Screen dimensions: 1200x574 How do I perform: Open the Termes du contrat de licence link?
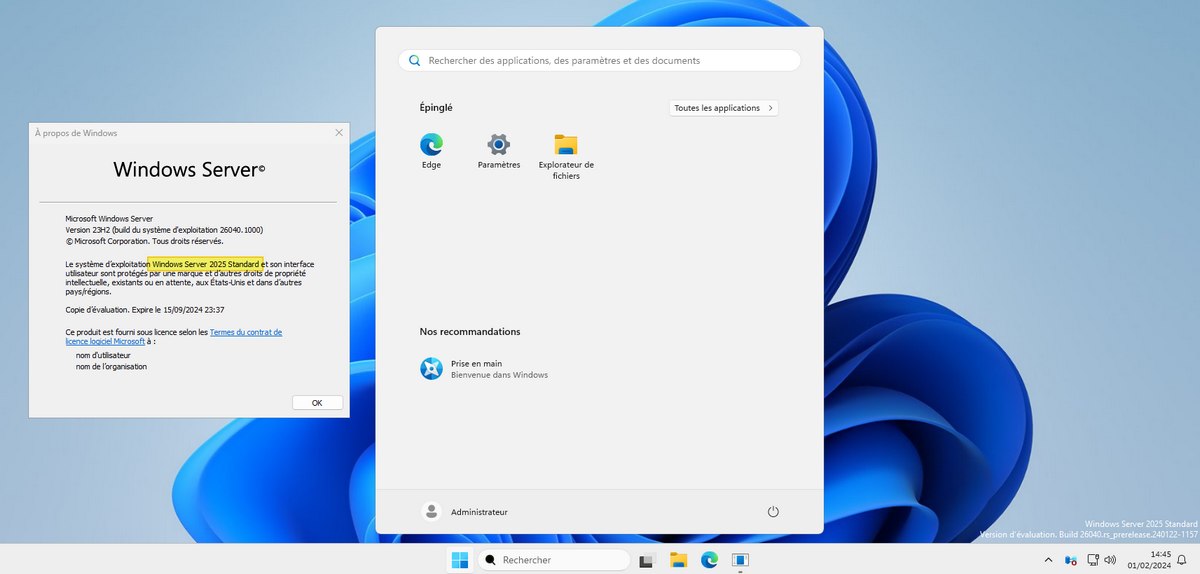[x=245, y=332]
